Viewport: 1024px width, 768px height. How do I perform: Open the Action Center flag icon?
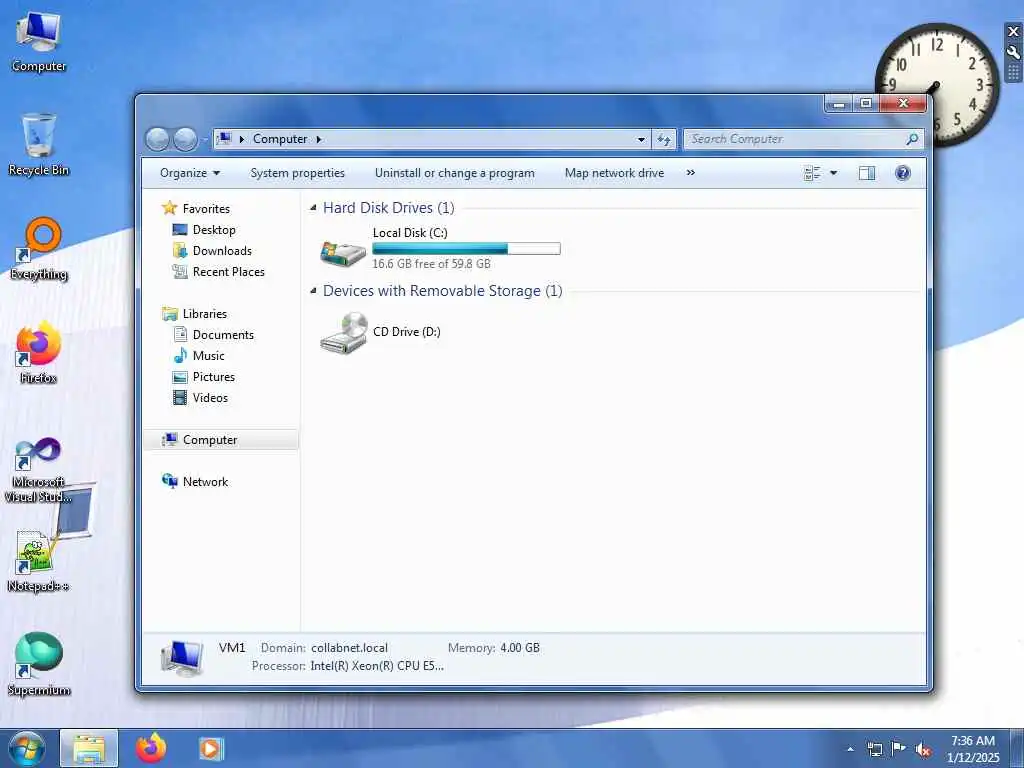click(x=899, y=749)
